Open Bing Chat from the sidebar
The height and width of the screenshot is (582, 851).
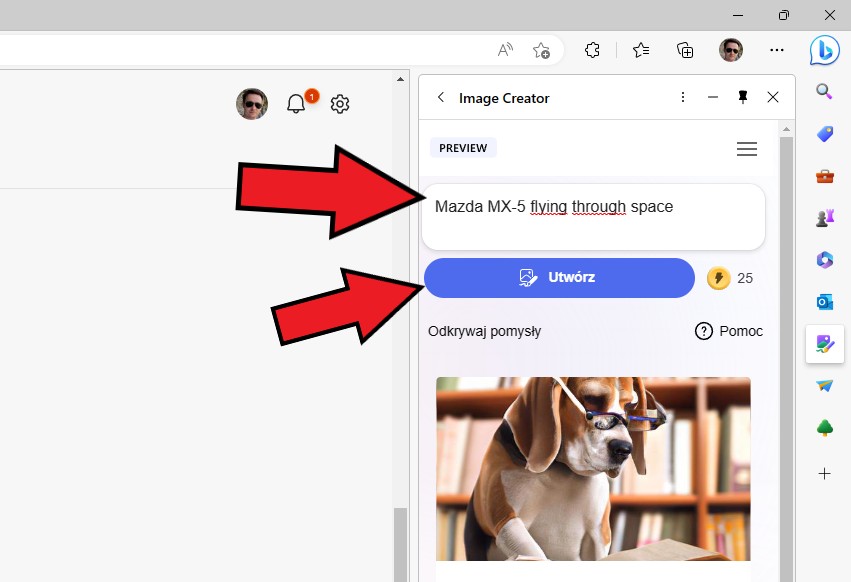tap(824, 51)
